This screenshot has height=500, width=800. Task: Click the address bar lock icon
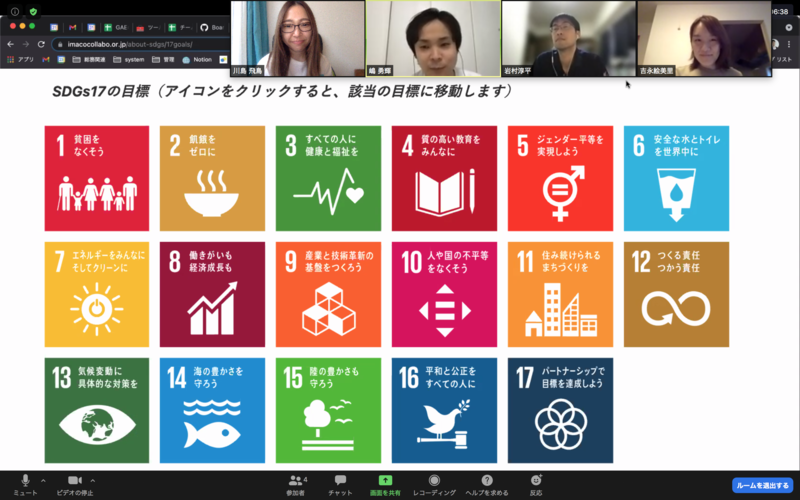coord(61,44)
